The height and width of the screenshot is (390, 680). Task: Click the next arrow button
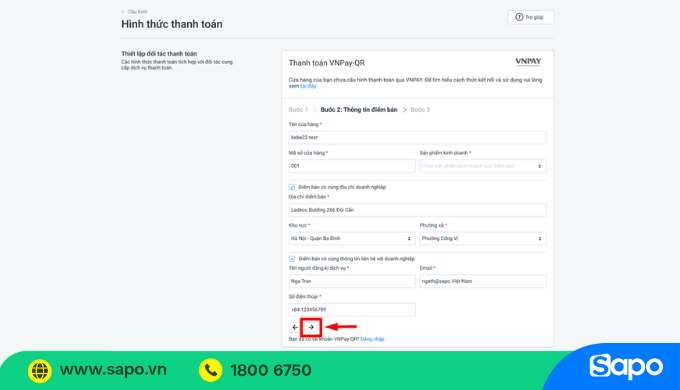(x=311, y=327)
